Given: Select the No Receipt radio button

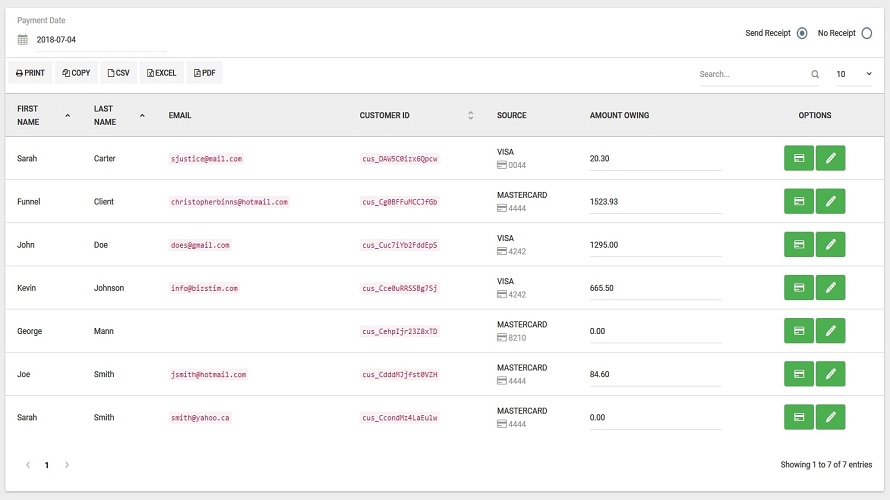Looking at the screenshot, I should (866, 33).
